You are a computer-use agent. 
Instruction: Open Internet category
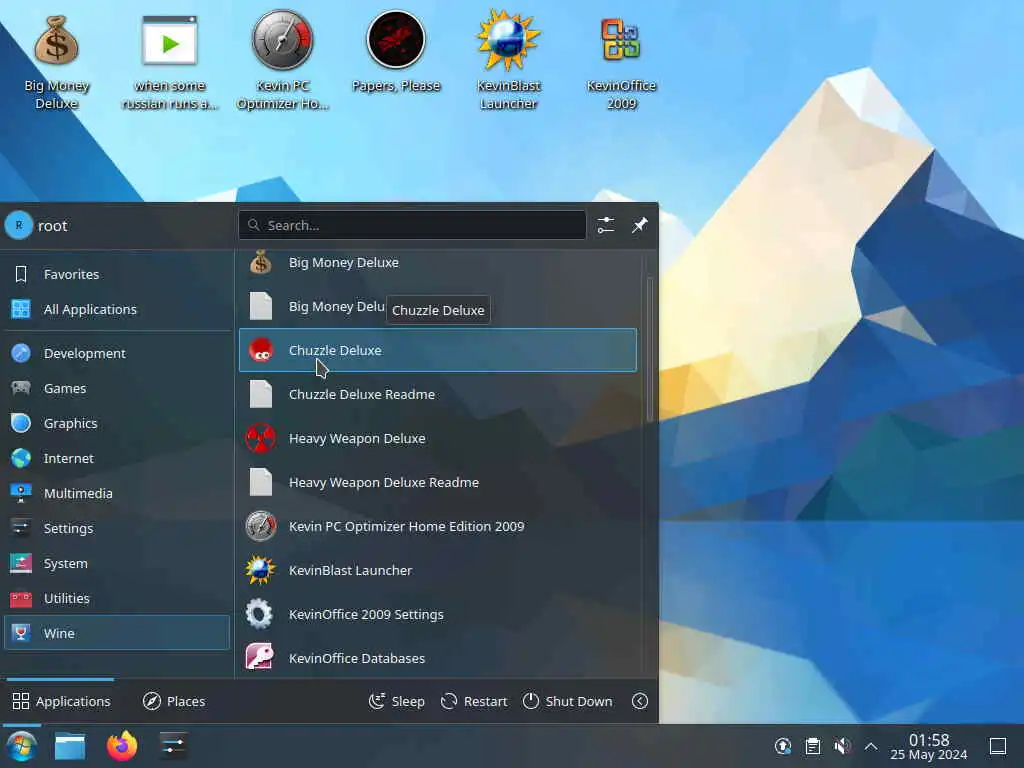click(x=117, y=458)
